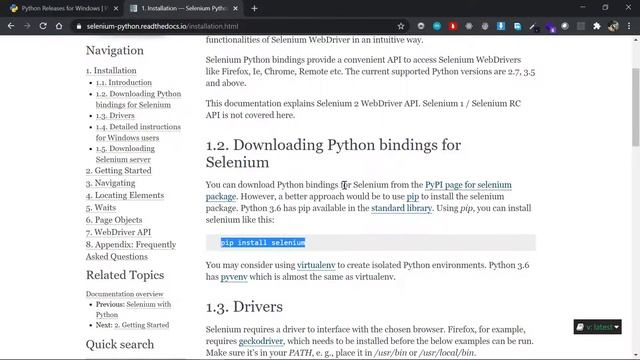The image size is (640, 360).
Task: Click the highlighted pip install selenium code
Action: coord(263,243)
